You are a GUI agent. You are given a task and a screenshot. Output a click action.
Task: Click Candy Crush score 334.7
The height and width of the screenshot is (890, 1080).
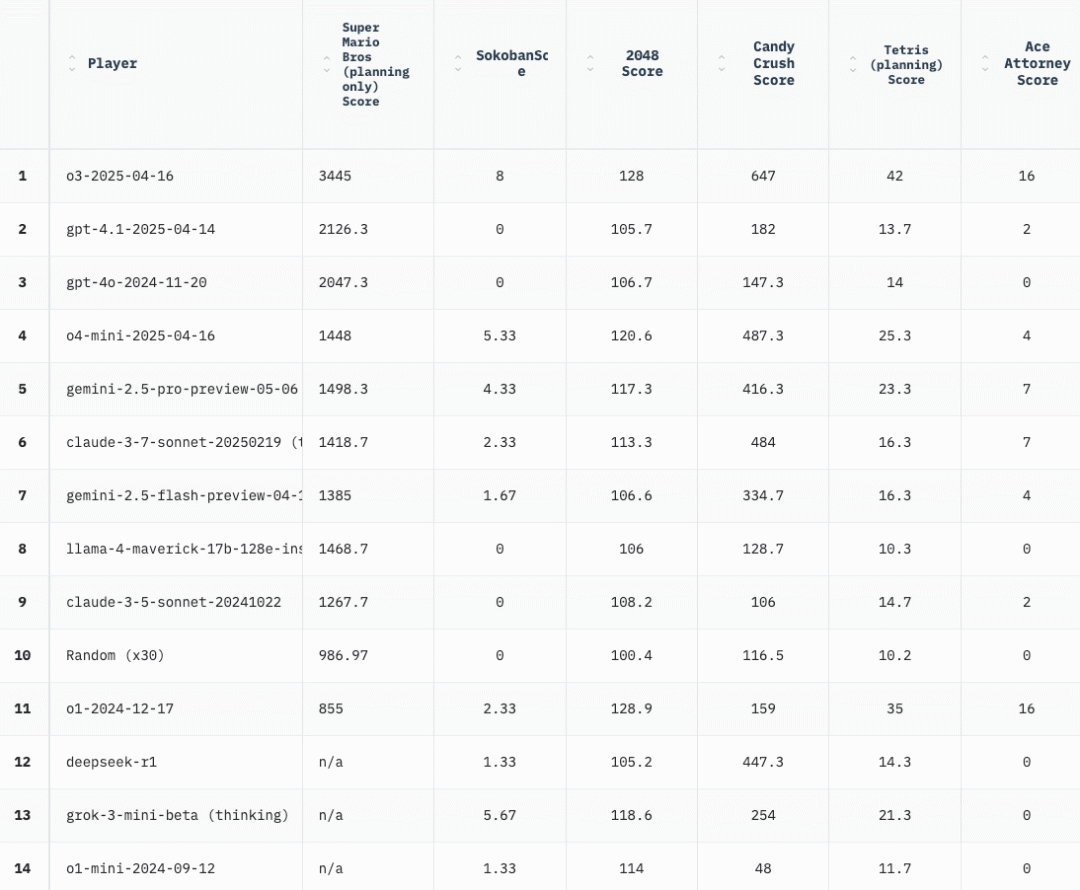tap(763, 495)
